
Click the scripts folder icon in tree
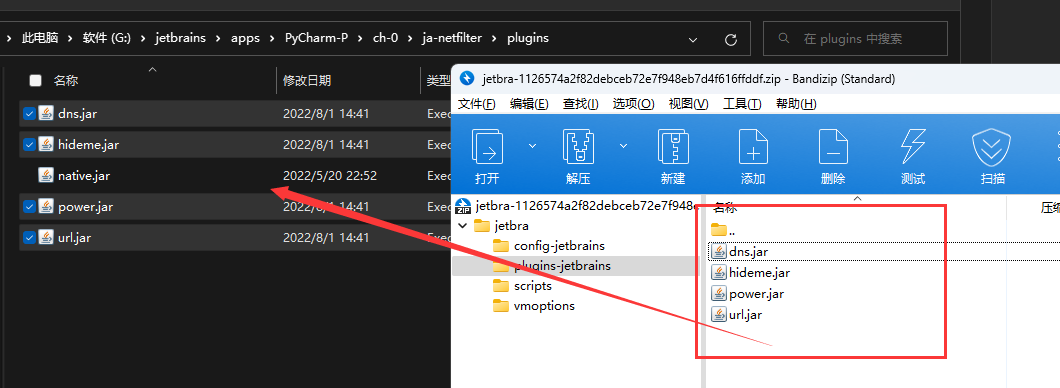coord(501,286)
